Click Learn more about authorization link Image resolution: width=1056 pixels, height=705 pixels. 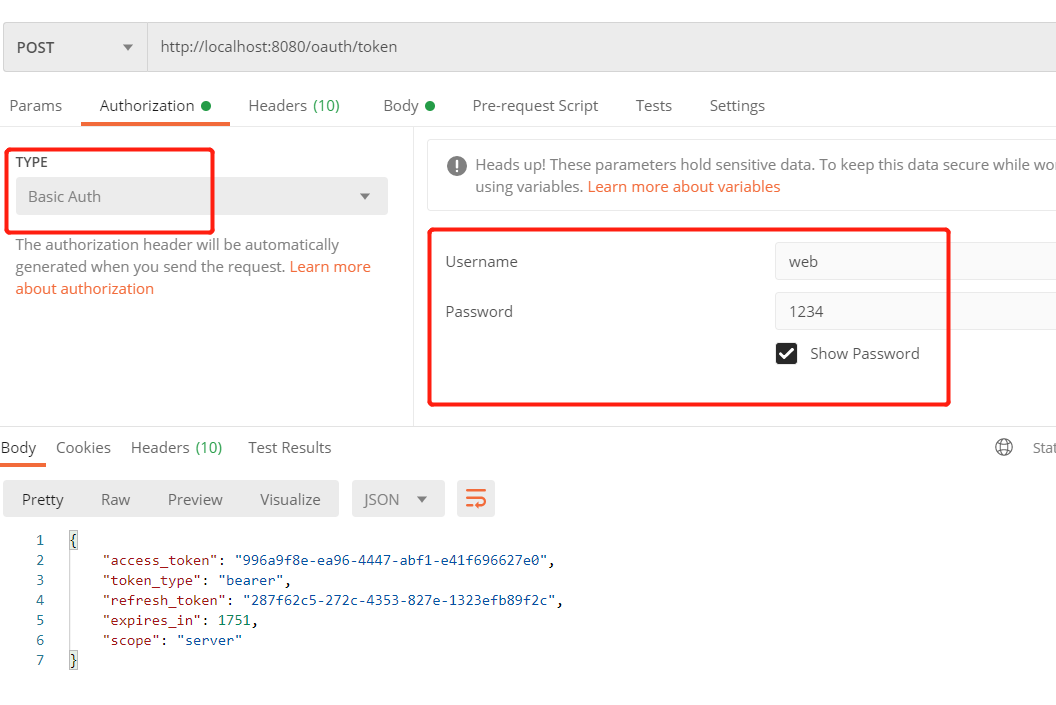click(193, 277)
